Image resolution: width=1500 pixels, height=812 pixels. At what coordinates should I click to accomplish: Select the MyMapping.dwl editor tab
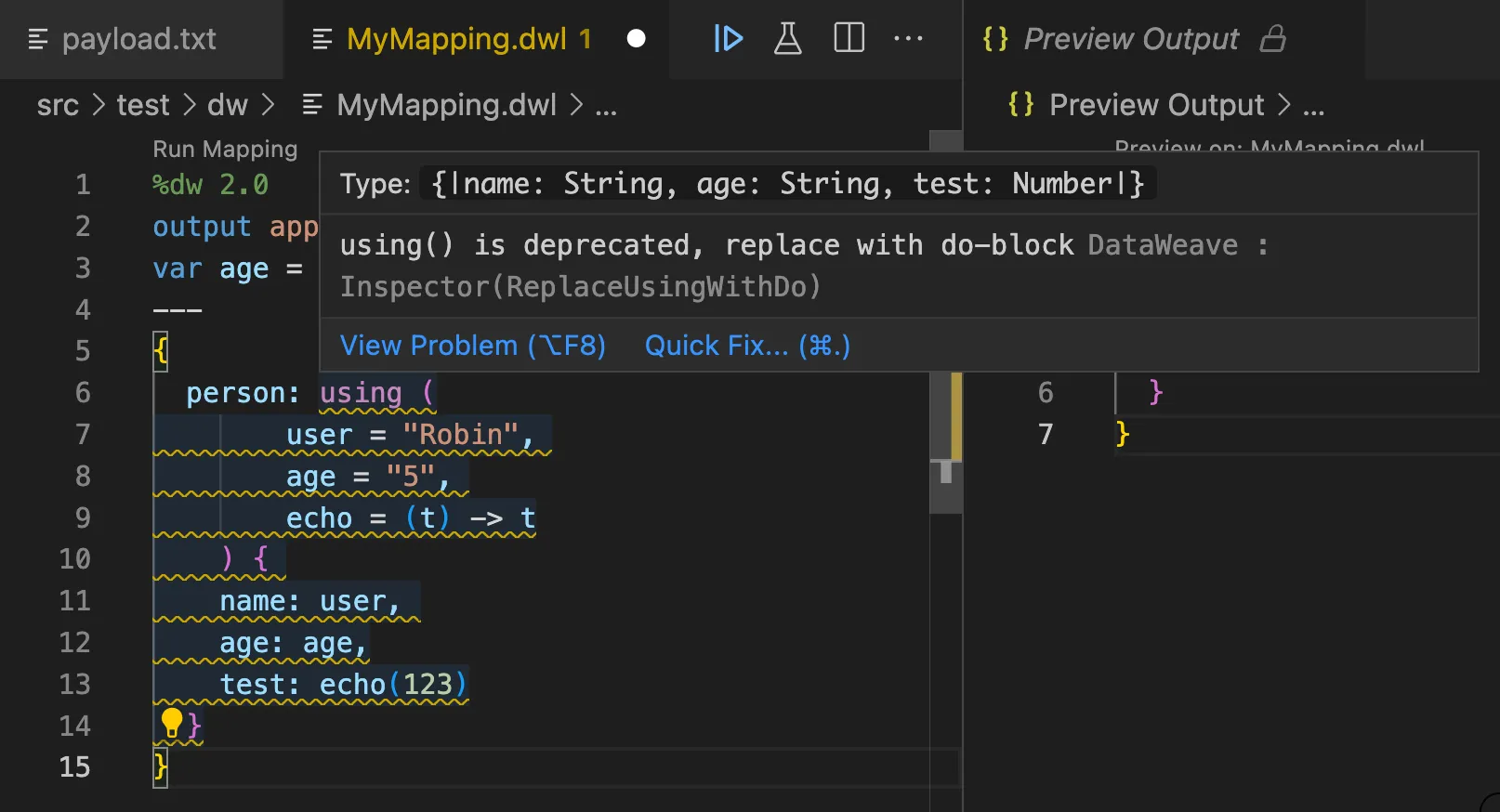pyautogui.click(x=455, y=39)
